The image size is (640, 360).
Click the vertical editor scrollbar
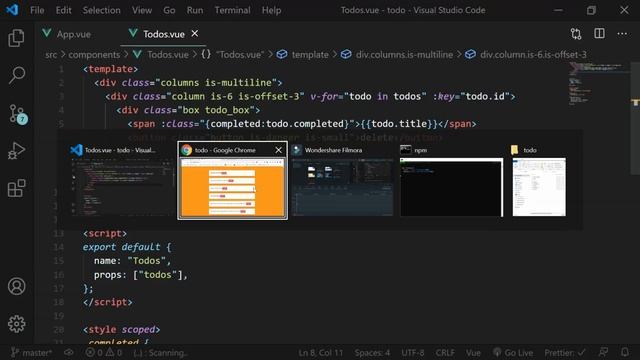[x=636, y=118]
